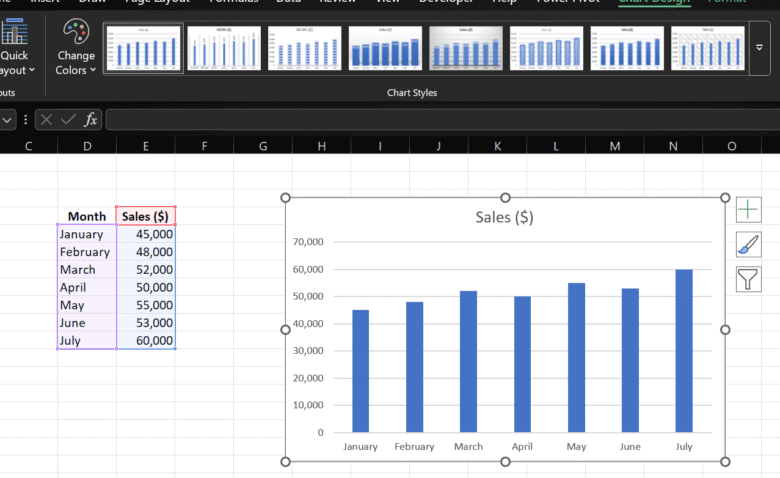Select the Month header cell
Viewport: 780px width, 478px height.
click(x=87, y=216)
